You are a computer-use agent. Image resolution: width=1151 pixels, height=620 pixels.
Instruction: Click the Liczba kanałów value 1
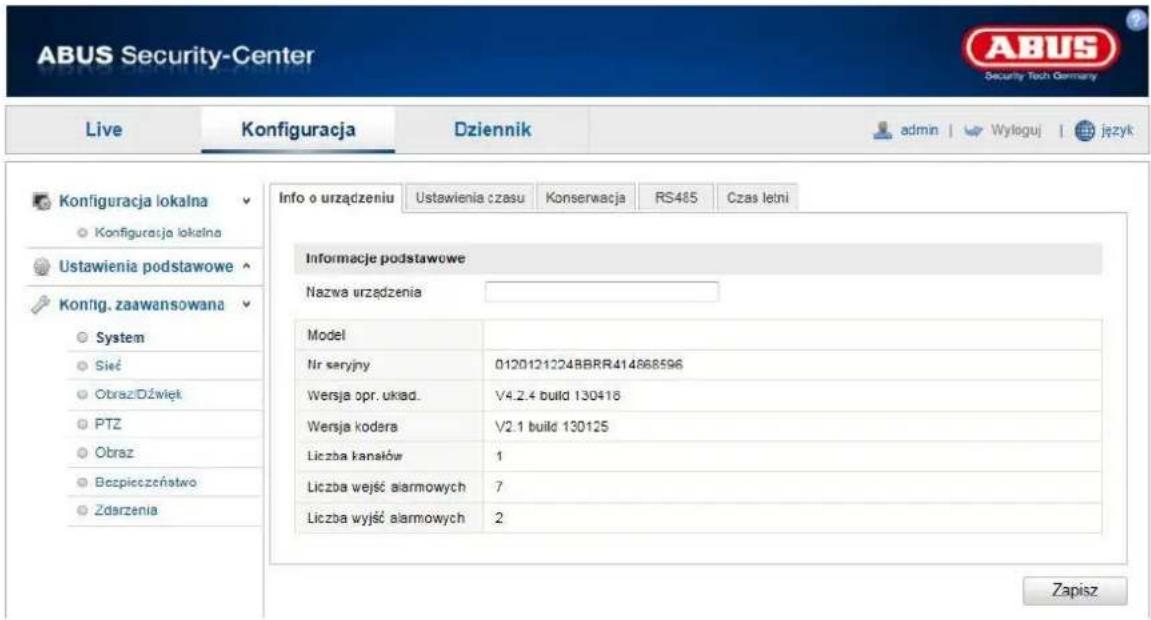pyautogui.click(x=499, y=456)
